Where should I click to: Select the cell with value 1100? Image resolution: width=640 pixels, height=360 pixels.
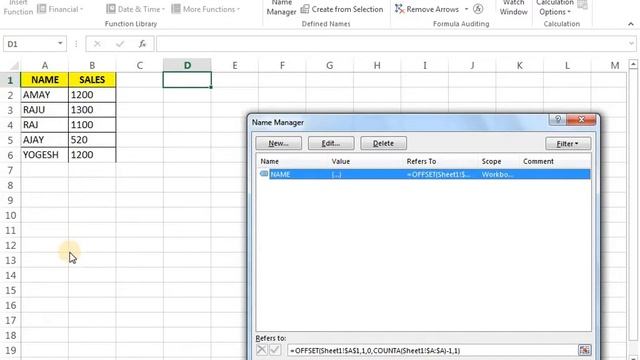click(92, 124)
